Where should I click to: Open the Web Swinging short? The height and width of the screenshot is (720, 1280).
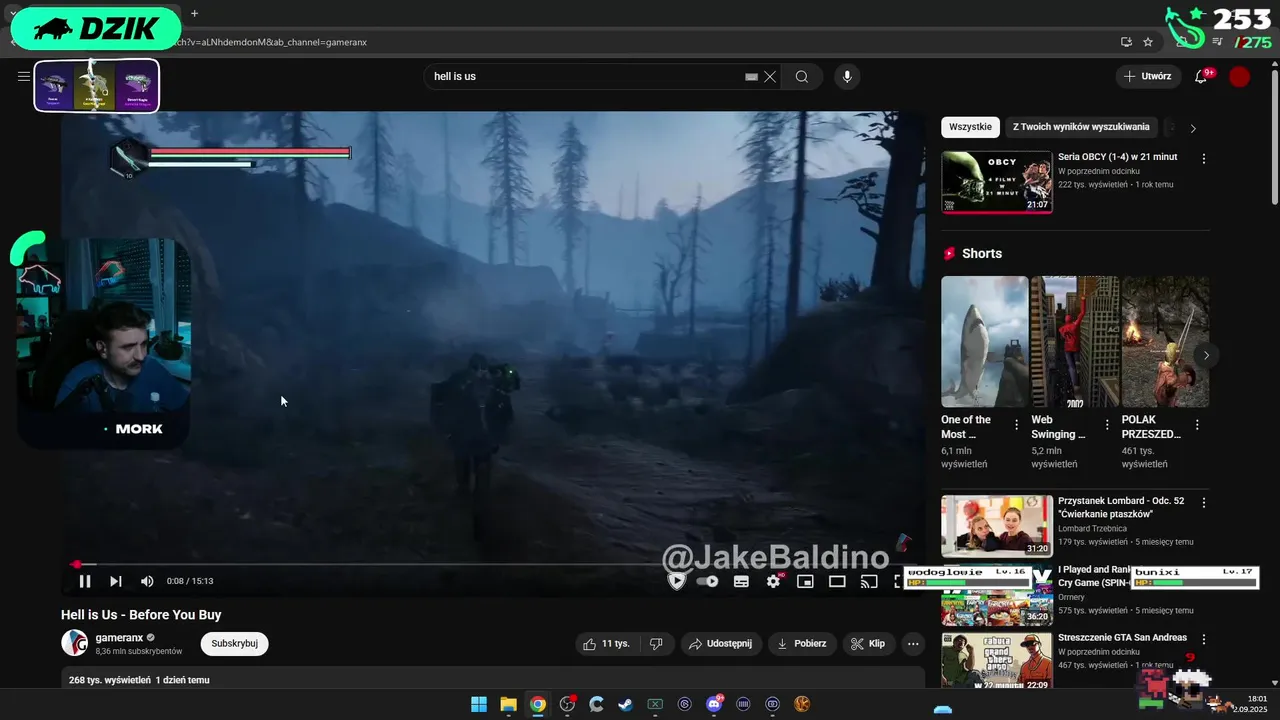(1074, 342)
